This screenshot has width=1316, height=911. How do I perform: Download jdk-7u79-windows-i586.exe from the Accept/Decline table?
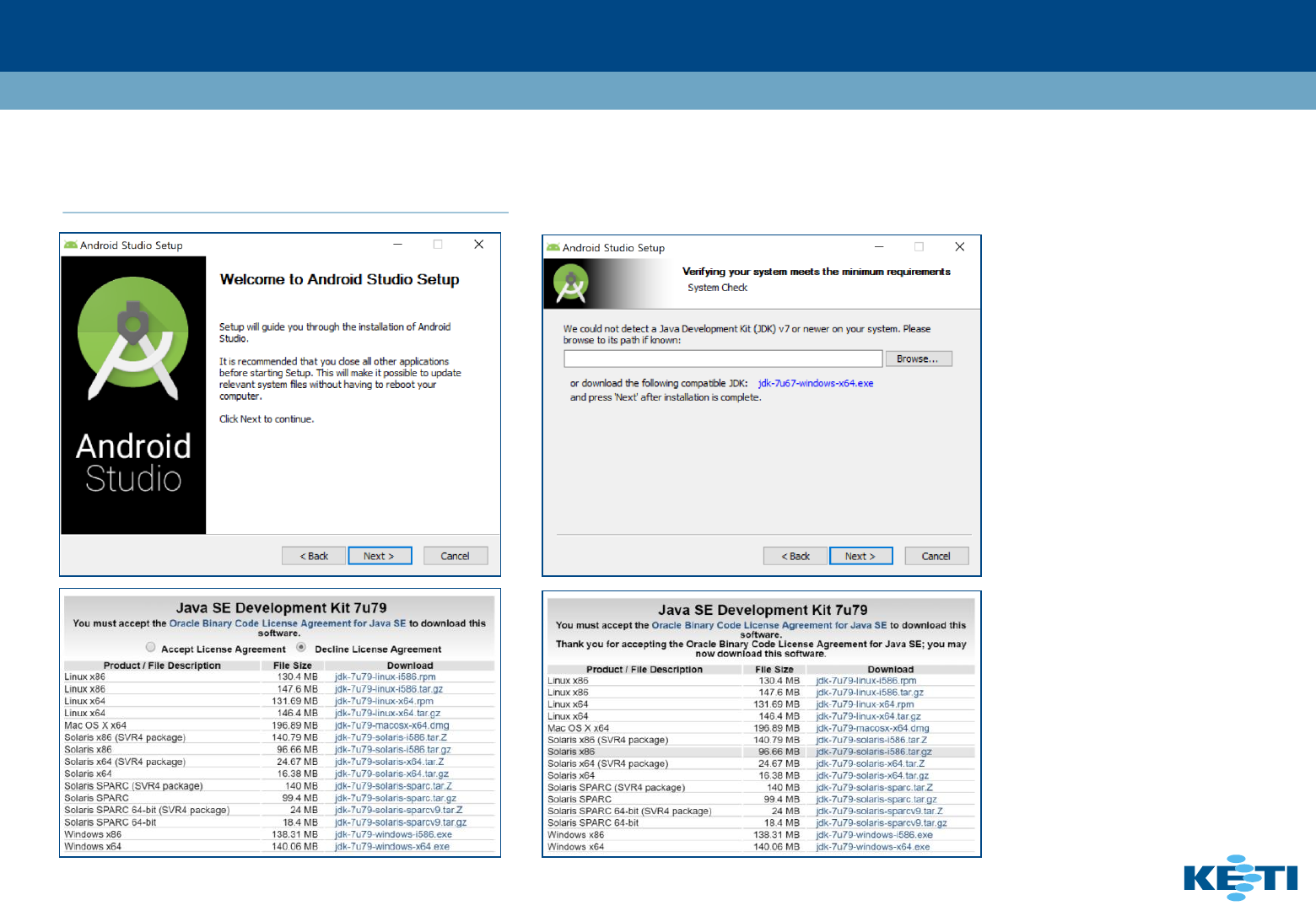coord(393,834)
